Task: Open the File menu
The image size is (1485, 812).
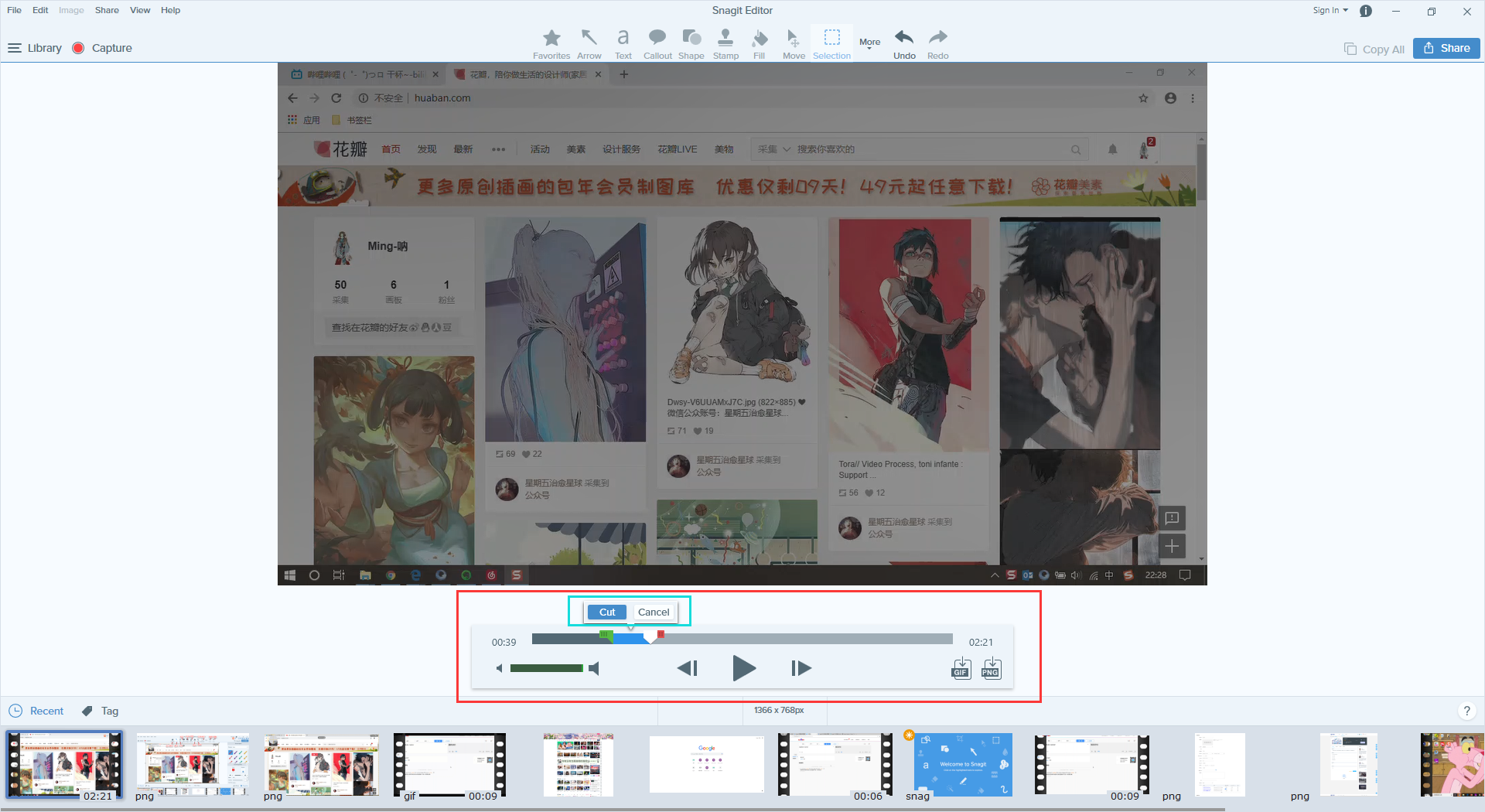Action: [x=14, y=10]
